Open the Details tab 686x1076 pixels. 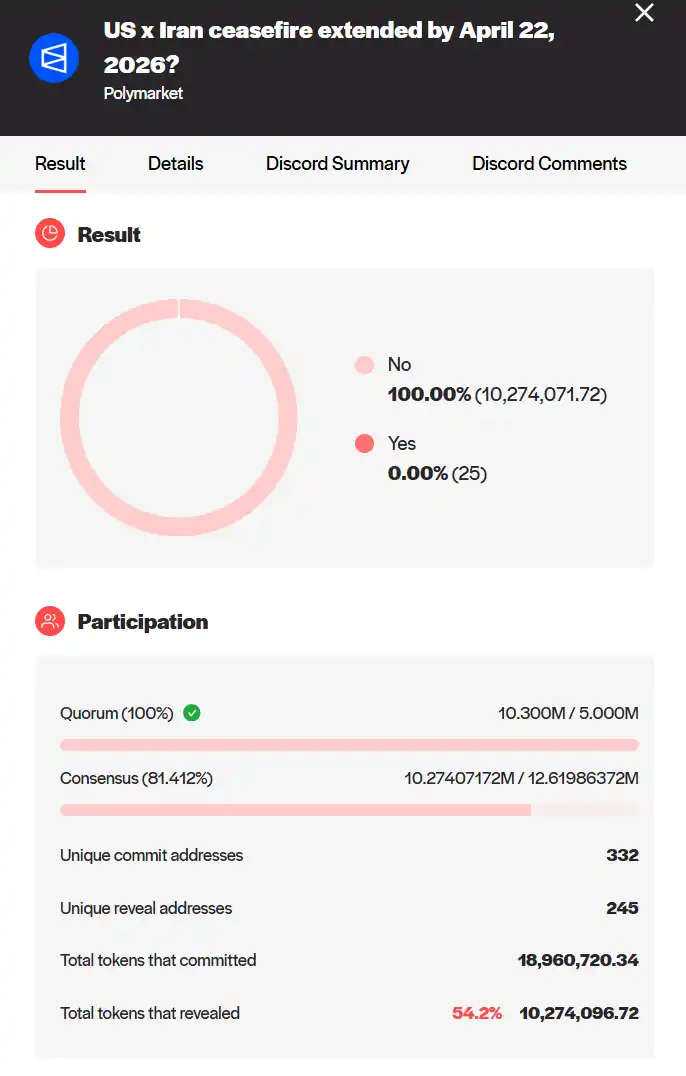pyautogui.click(x=175, y=164)
